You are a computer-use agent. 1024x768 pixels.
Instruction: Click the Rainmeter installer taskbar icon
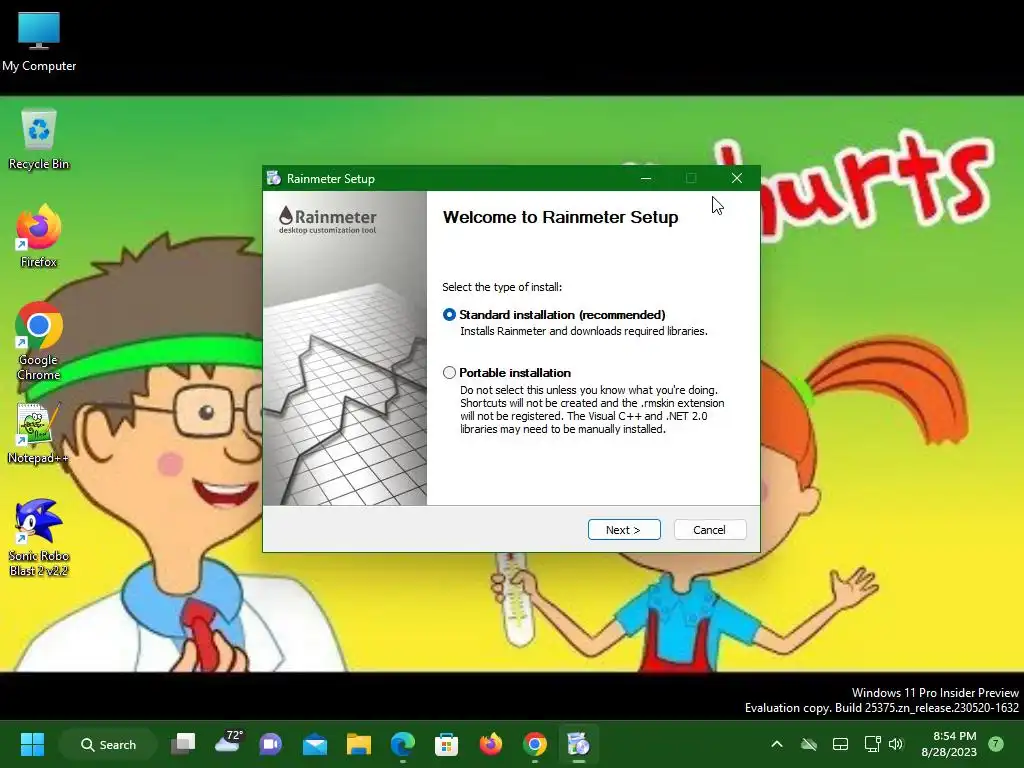coord(579,744)
